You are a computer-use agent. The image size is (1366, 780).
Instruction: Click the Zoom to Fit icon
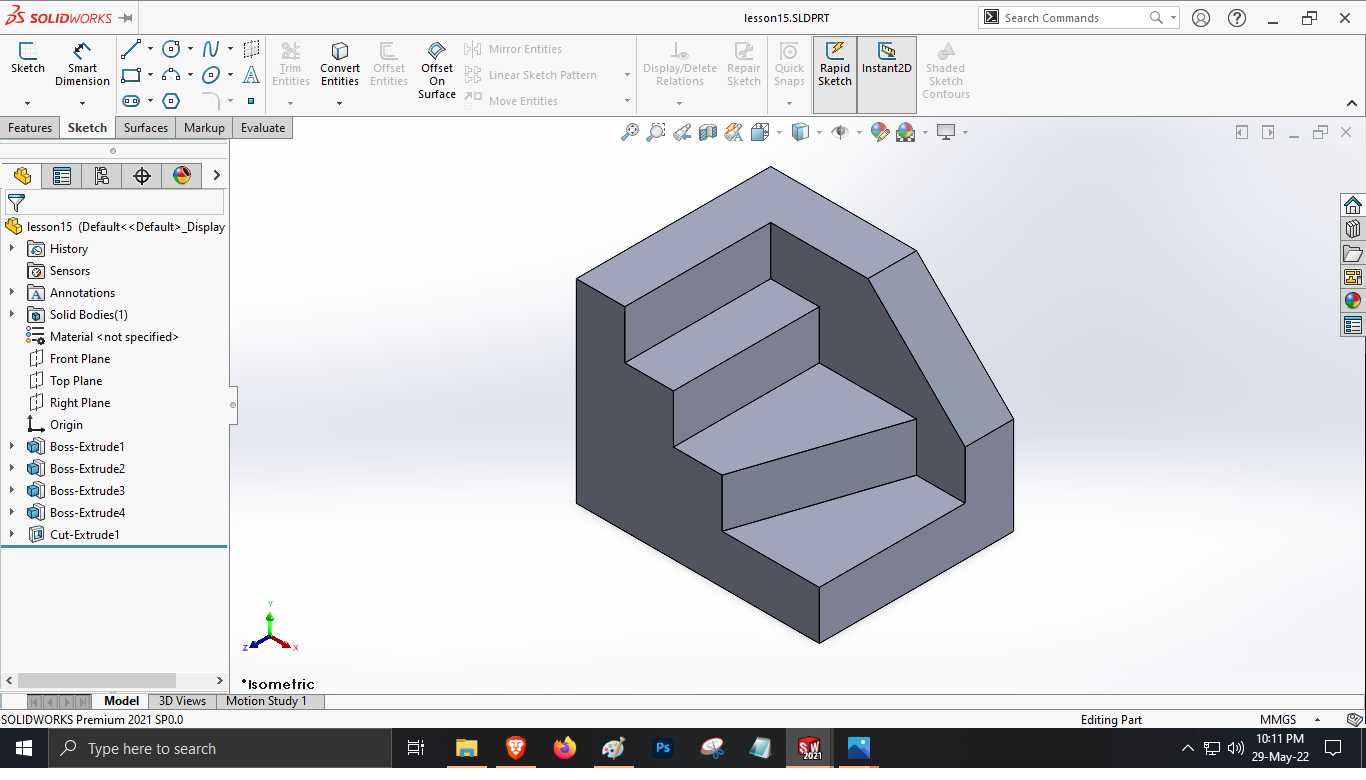[x=629, y=132]
